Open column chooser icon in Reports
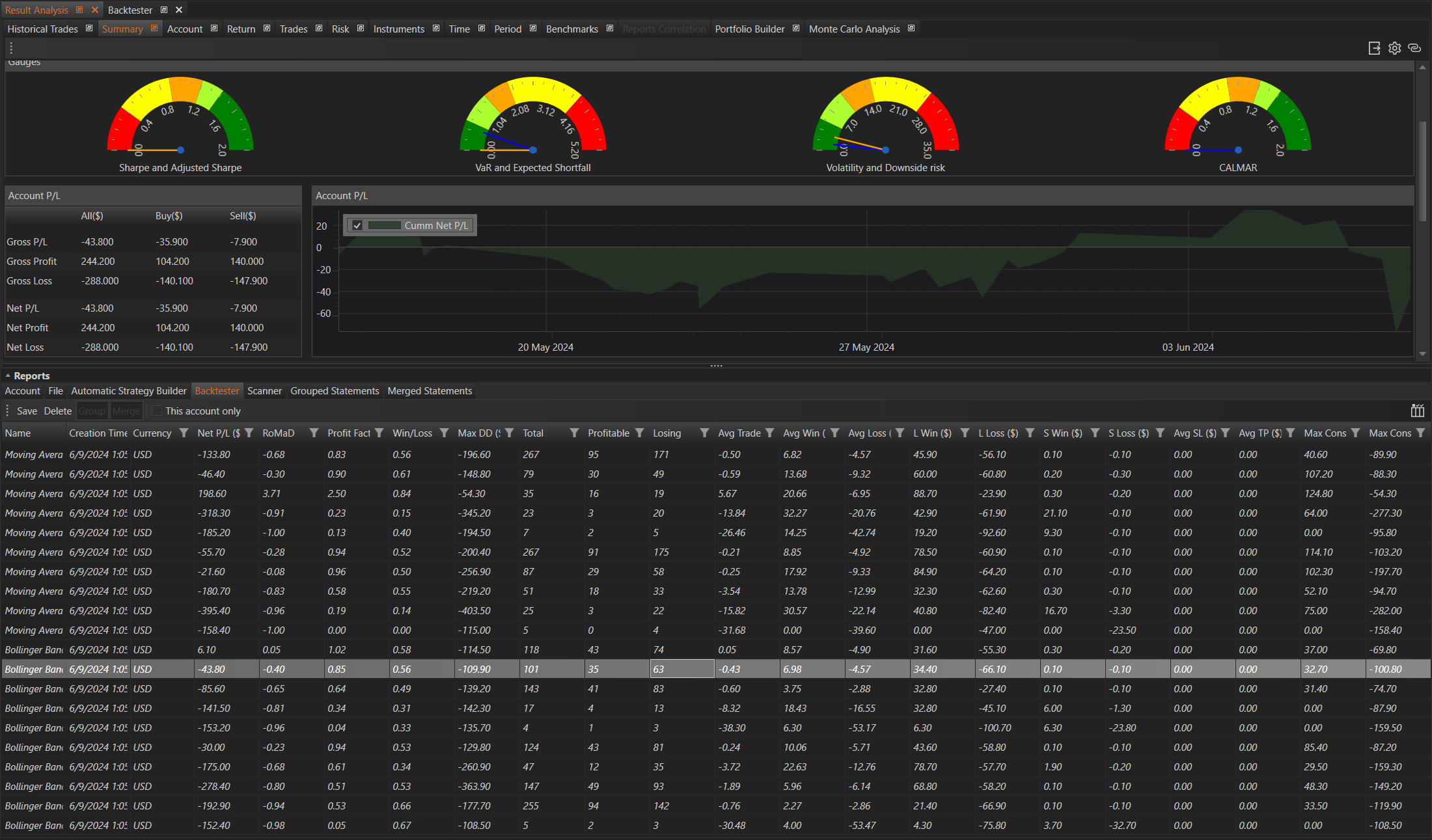 coord(1417,411)
